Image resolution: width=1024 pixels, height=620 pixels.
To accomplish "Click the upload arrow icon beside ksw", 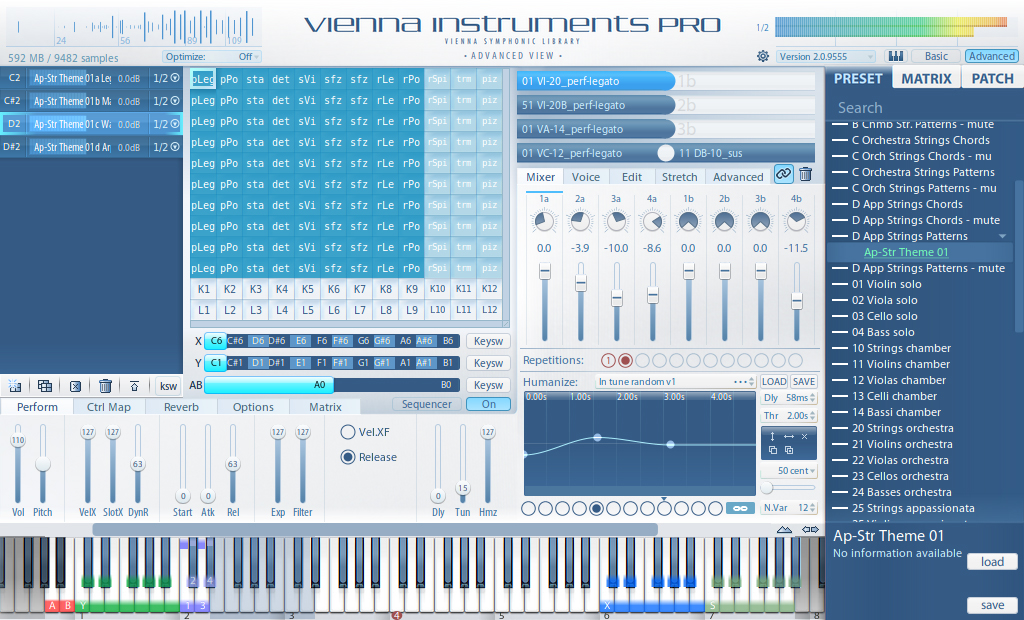I will 135,385.
